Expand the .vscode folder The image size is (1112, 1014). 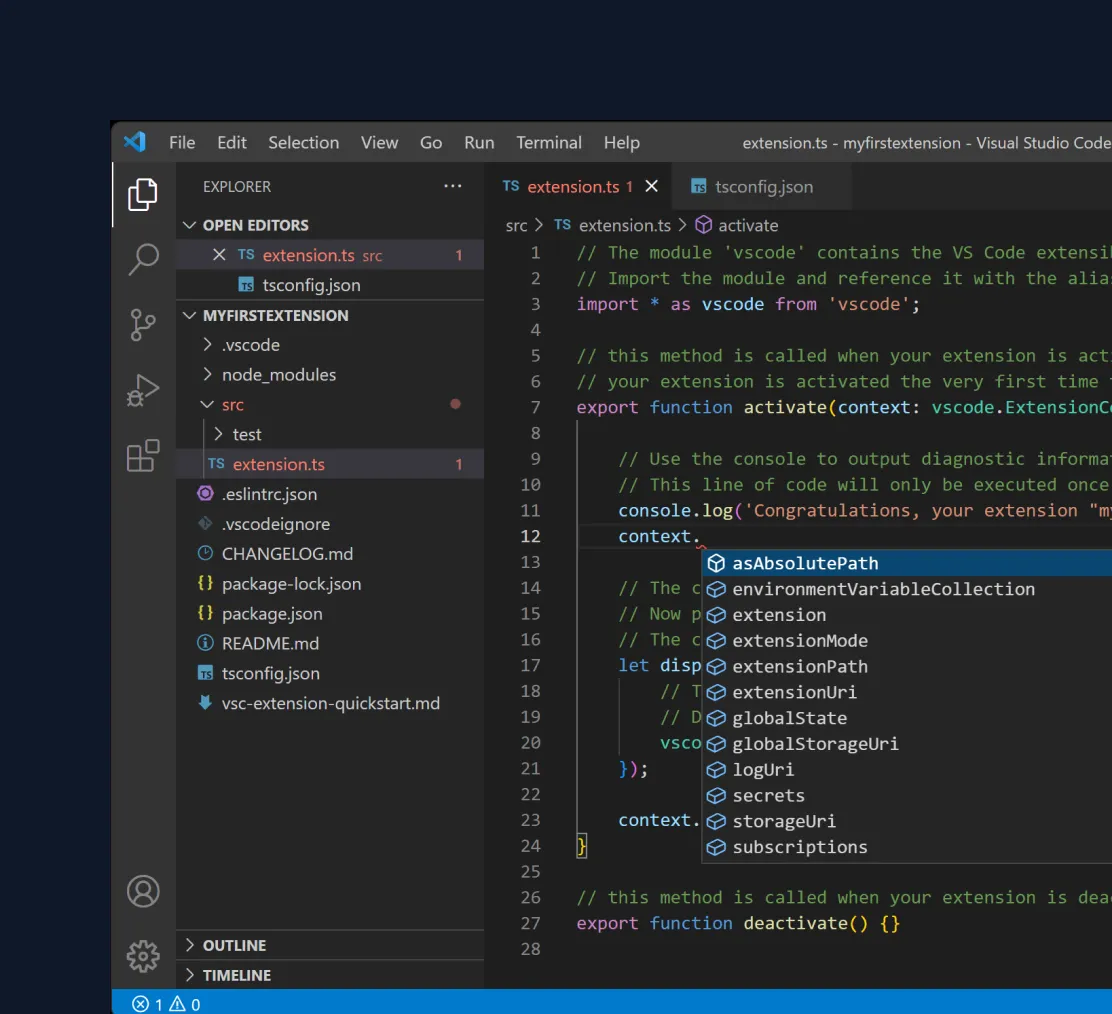(x=250, y=345)
